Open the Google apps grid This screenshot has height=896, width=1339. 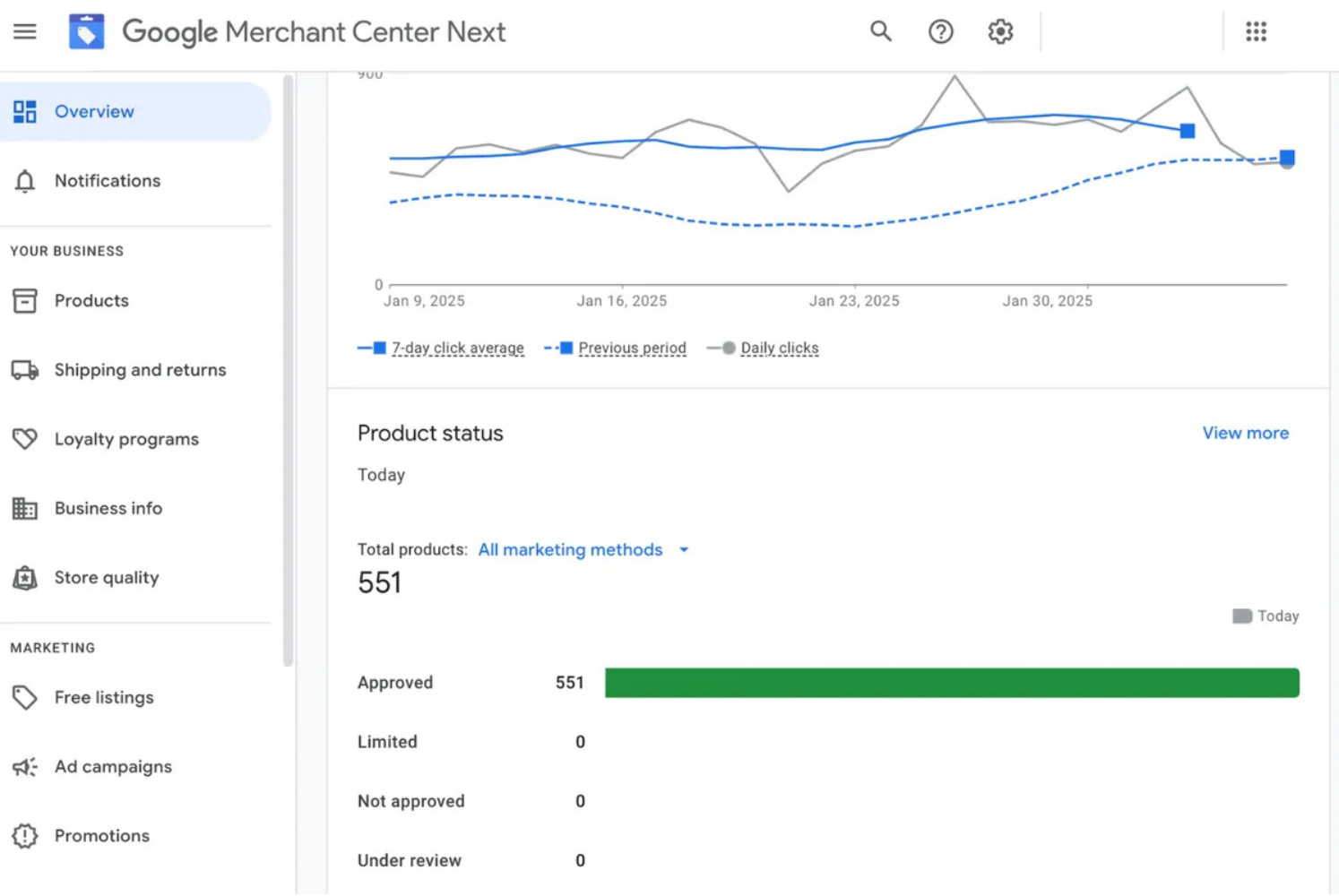(1256, 32)
